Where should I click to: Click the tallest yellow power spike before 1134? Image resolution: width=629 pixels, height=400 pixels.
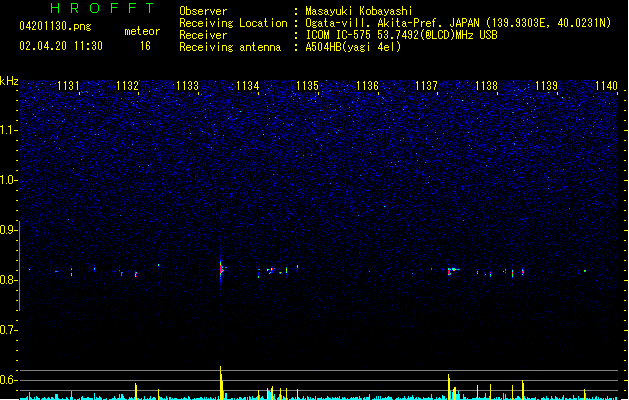click(221, 383)
